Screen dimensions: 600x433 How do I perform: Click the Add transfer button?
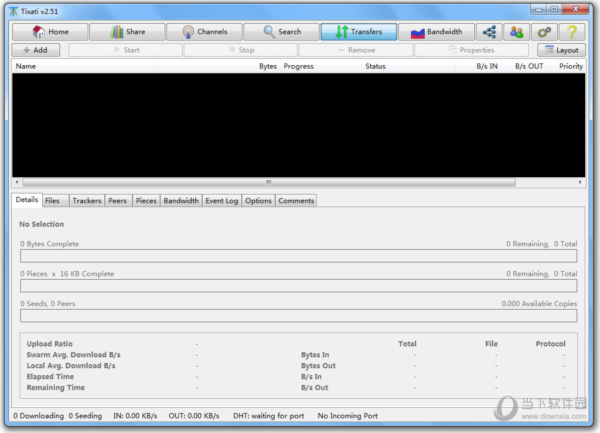click(36, 50)
